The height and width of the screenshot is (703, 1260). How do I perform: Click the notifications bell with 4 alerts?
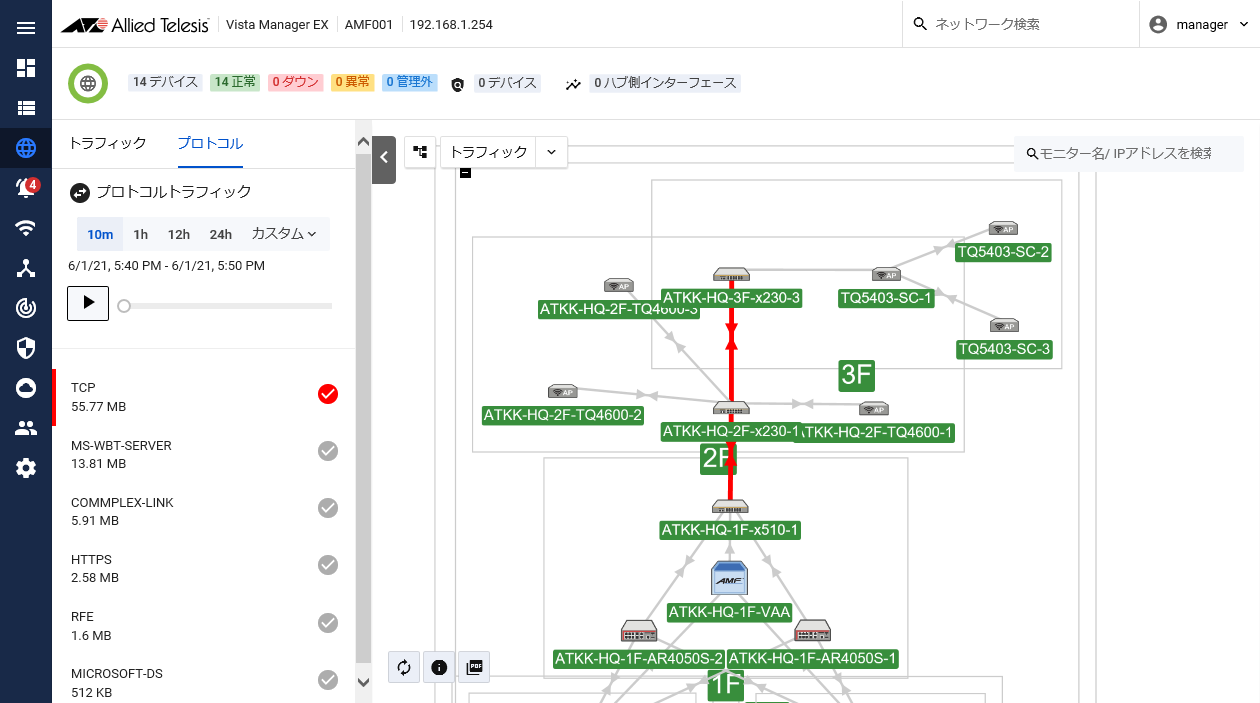pyautogui.click(x=26, y=188)
